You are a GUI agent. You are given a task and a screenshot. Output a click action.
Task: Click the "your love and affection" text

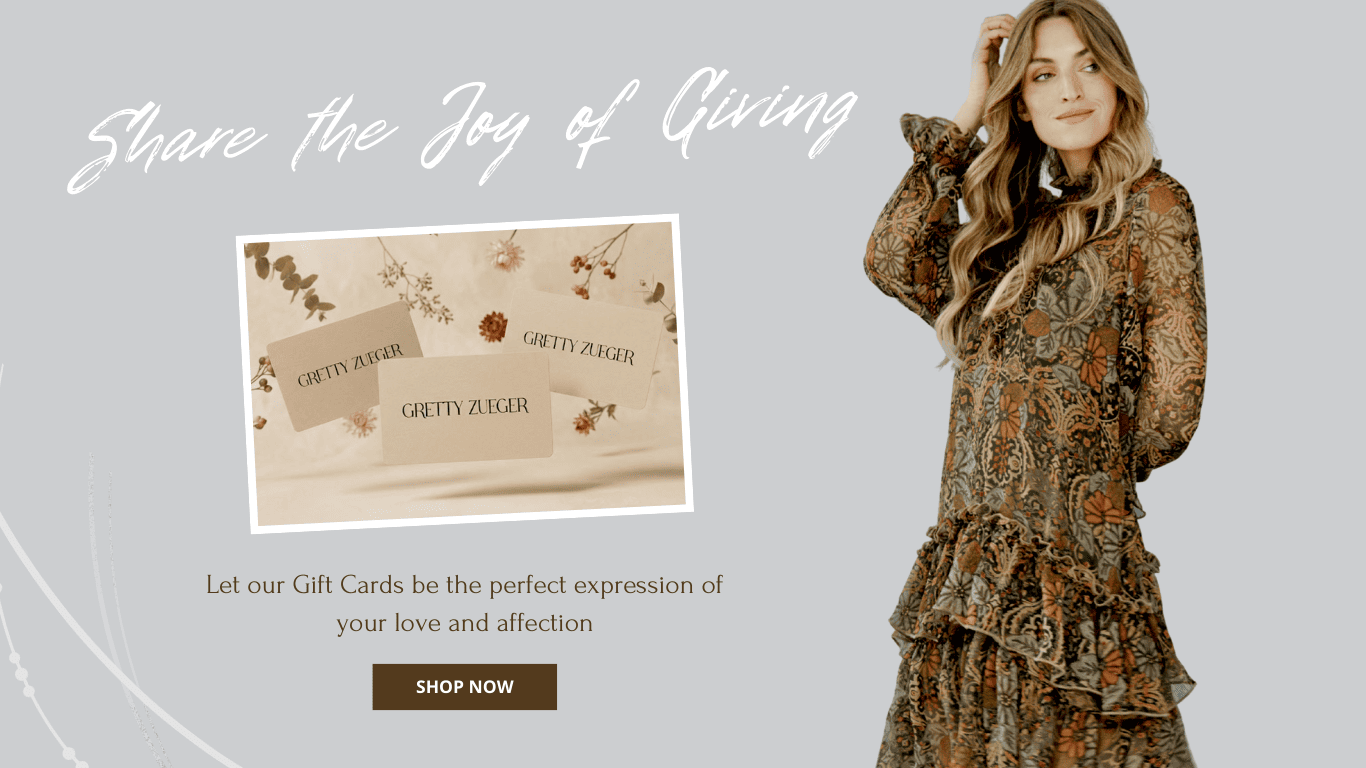464,623
